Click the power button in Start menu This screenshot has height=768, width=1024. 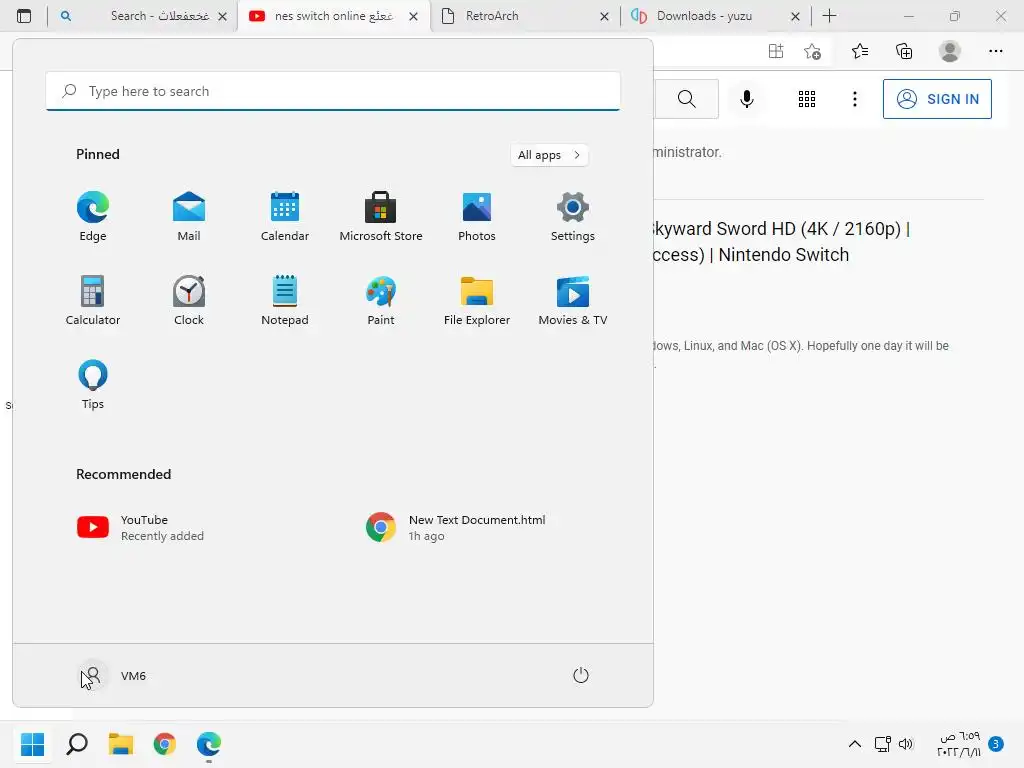581,675
